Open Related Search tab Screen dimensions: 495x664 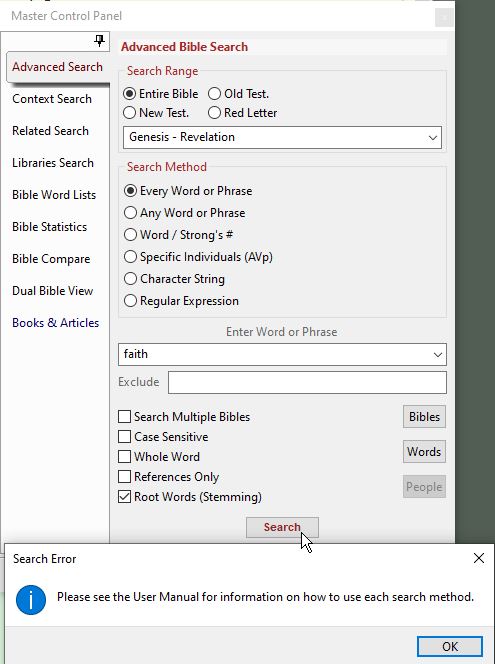click(x=50, y=131)
